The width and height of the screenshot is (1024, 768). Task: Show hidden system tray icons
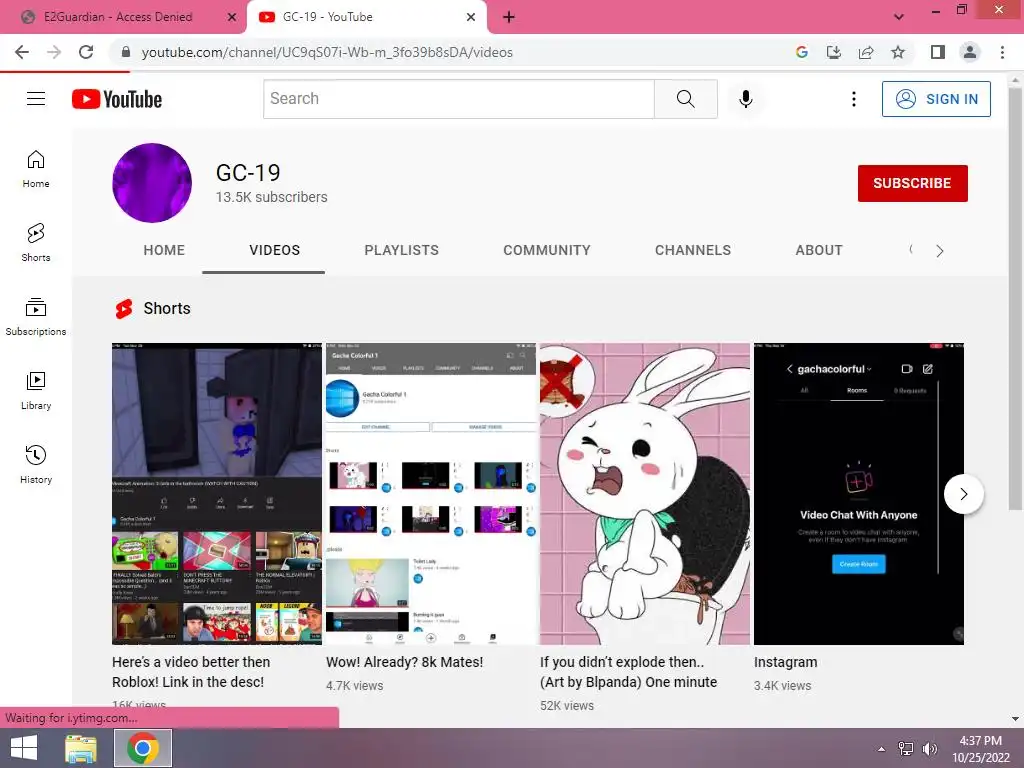click(882, 748)
